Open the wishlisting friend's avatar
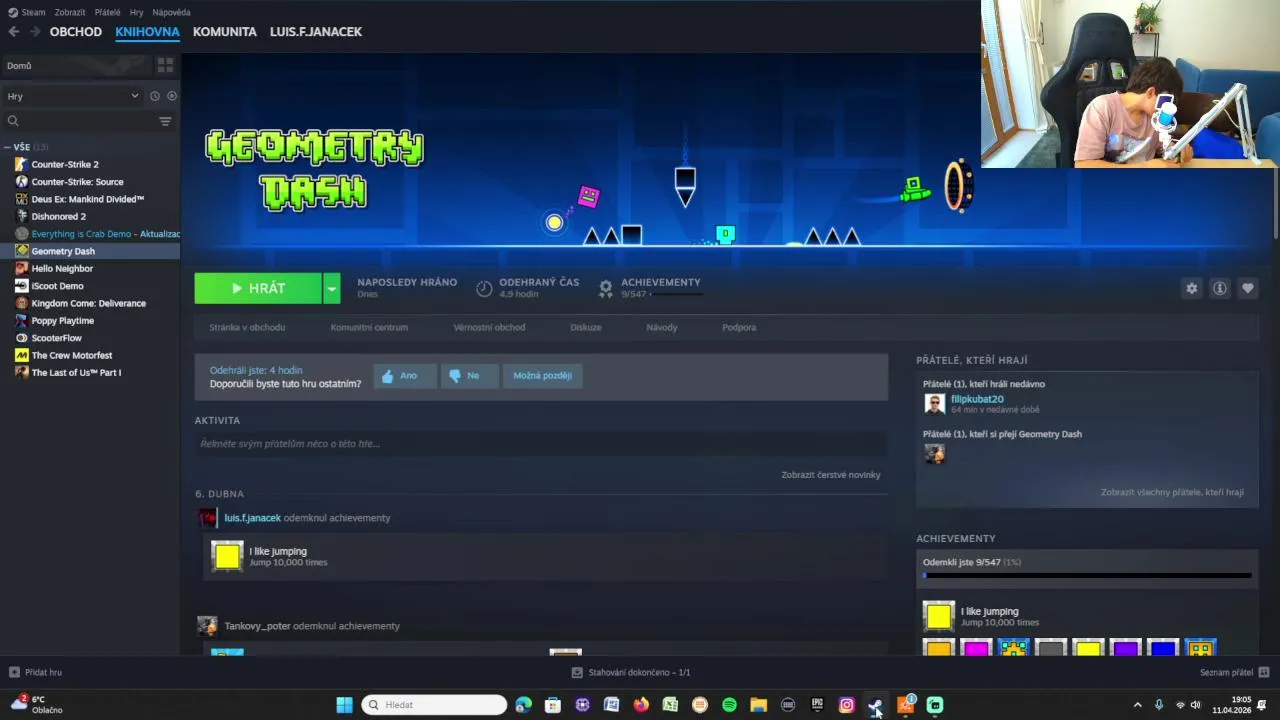This screenshot has height=720, width=1280. tap(934, 454)
